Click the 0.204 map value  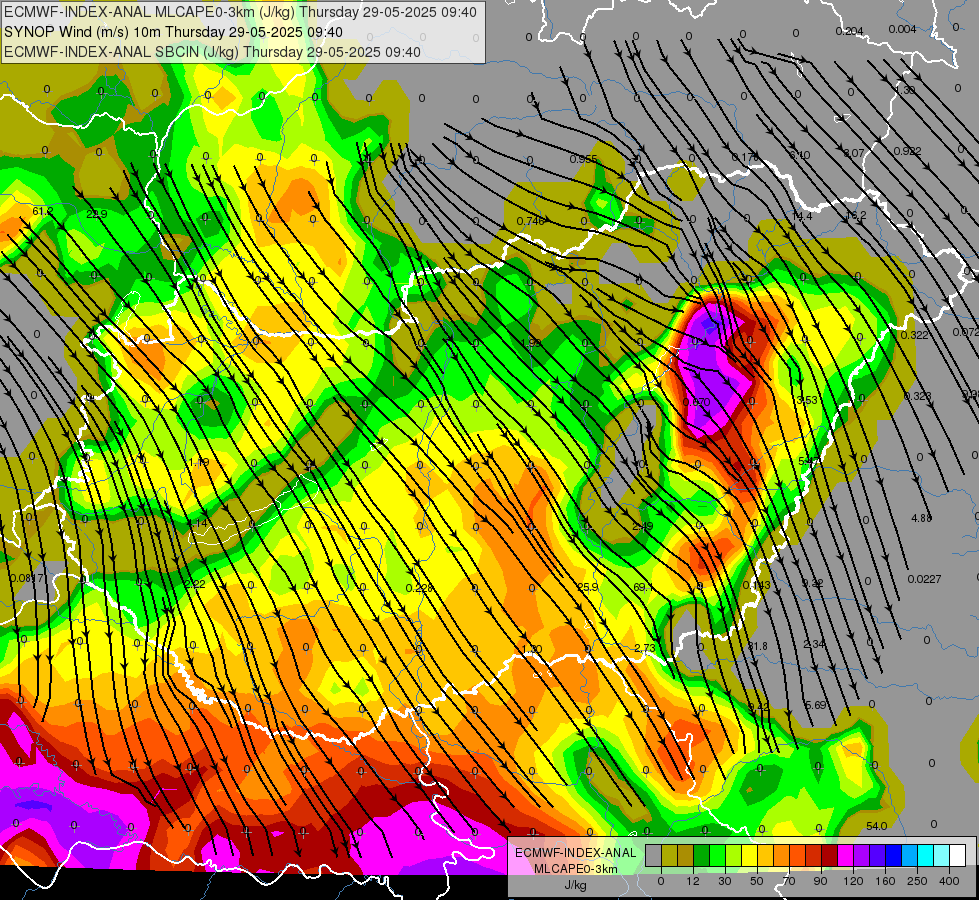[x=850, y=31]
